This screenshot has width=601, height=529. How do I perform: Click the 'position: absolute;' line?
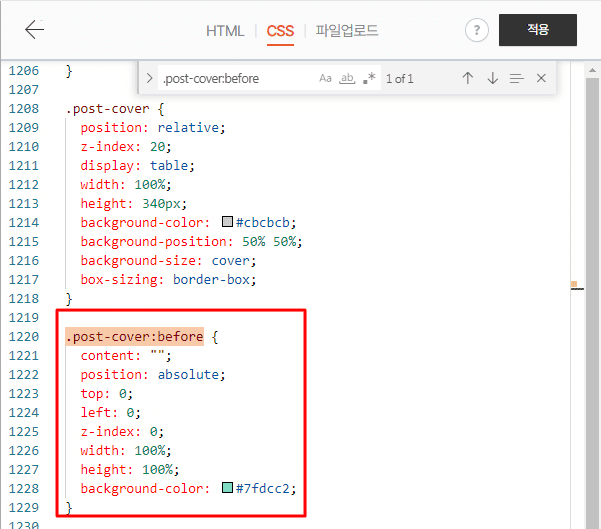[x=153, y=375]
